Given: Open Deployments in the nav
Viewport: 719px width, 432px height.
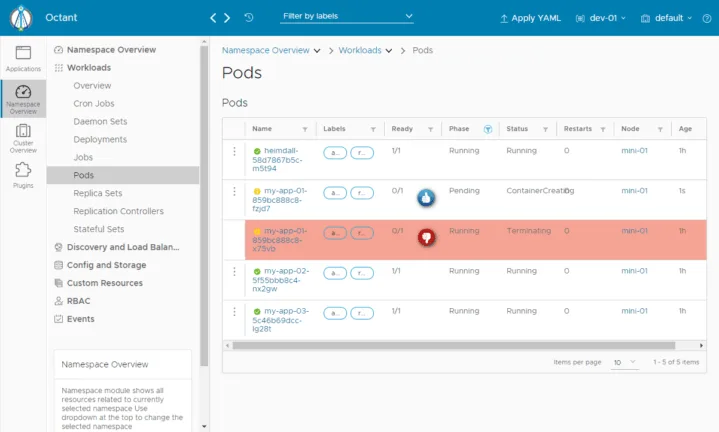Looking at the screenshot, I should [100, 139].
